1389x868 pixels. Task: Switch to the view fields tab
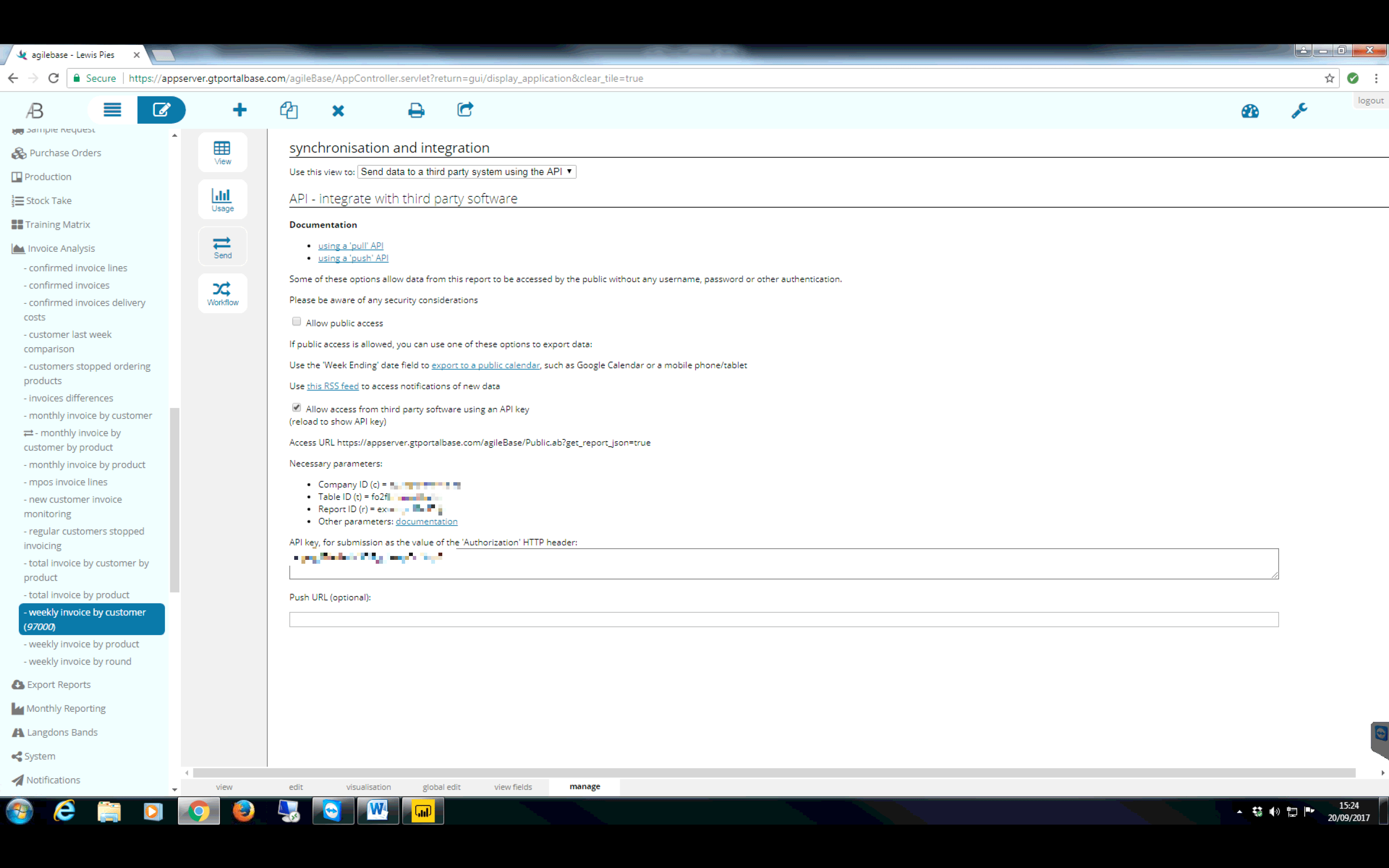(x=513, y=787)
